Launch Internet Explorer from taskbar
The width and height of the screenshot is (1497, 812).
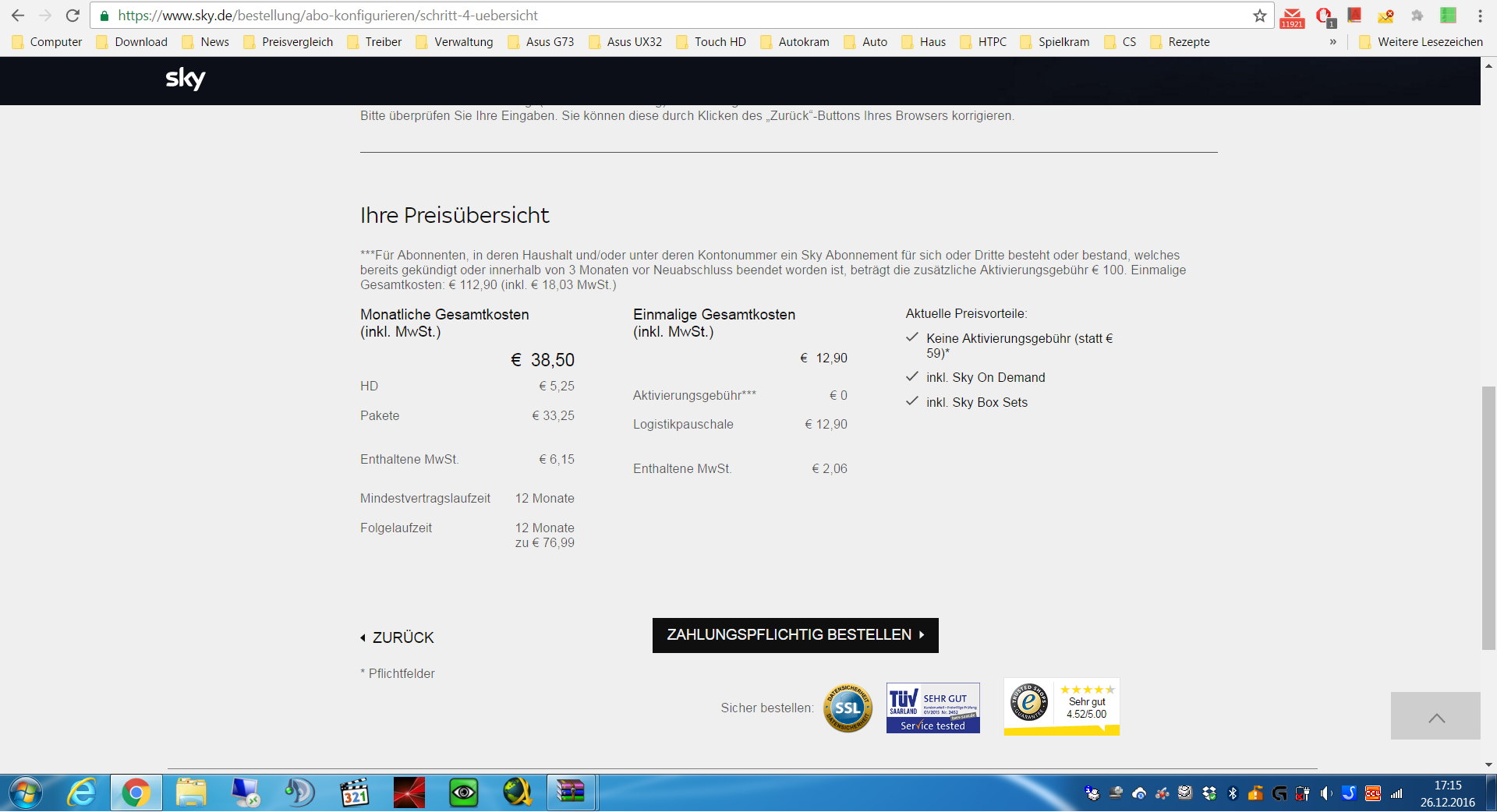(x=81, y=793)
